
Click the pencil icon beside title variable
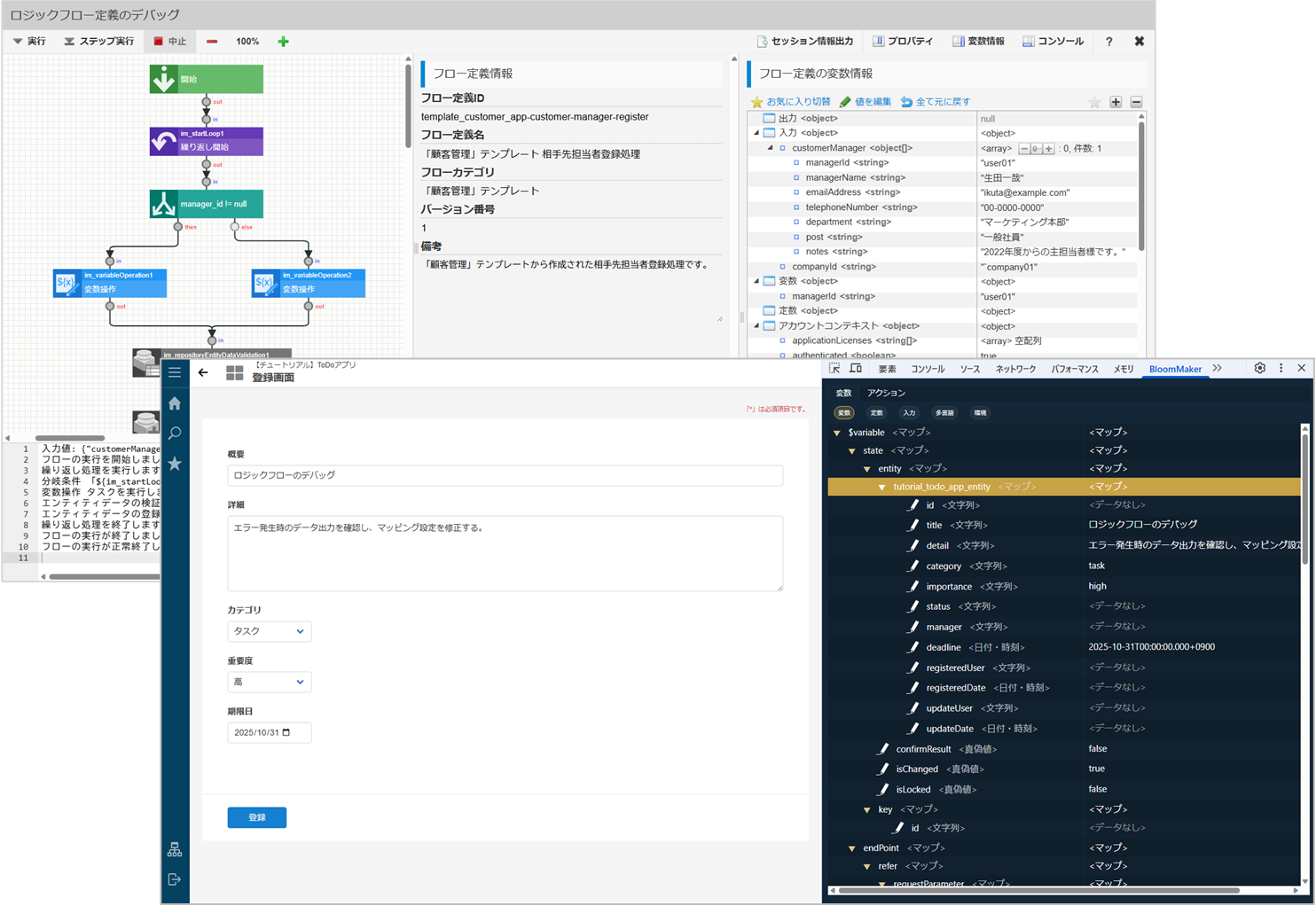coord(913,525)
